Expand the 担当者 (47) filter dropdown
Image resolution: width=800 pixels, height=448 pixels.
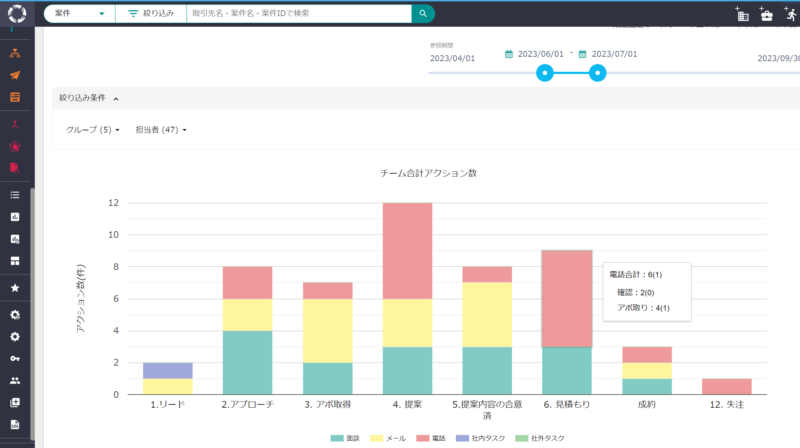tap(161, 130)
